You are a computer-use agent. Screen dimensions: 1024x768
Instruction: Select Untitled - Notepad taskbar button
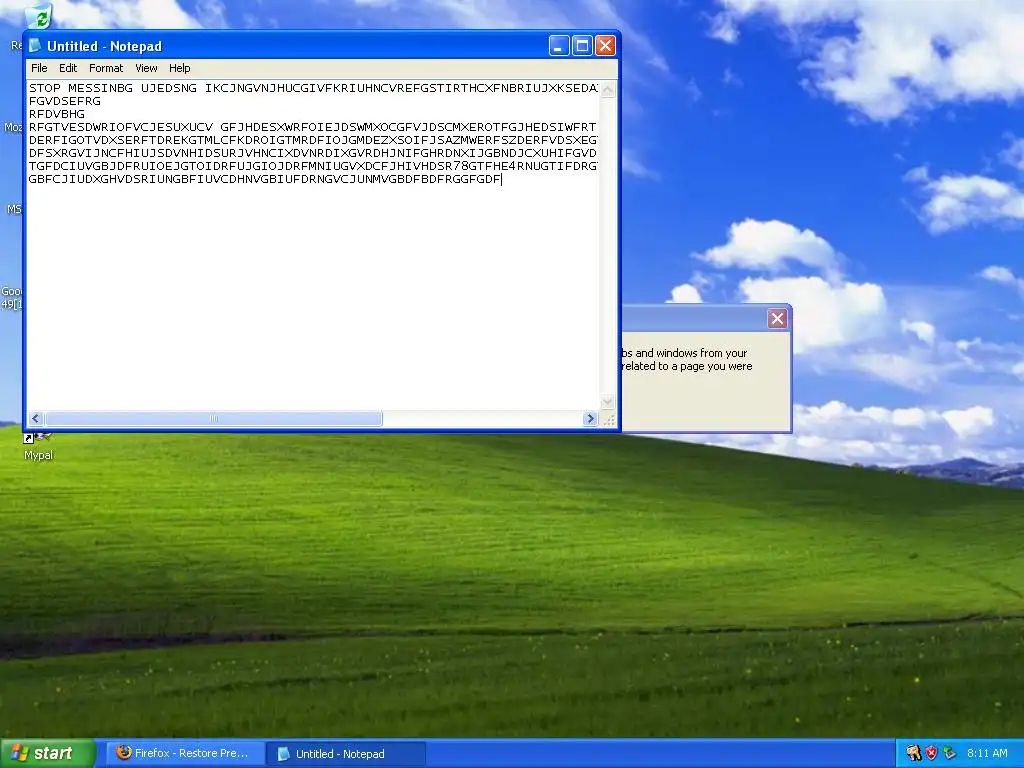[x=345, y=754]
